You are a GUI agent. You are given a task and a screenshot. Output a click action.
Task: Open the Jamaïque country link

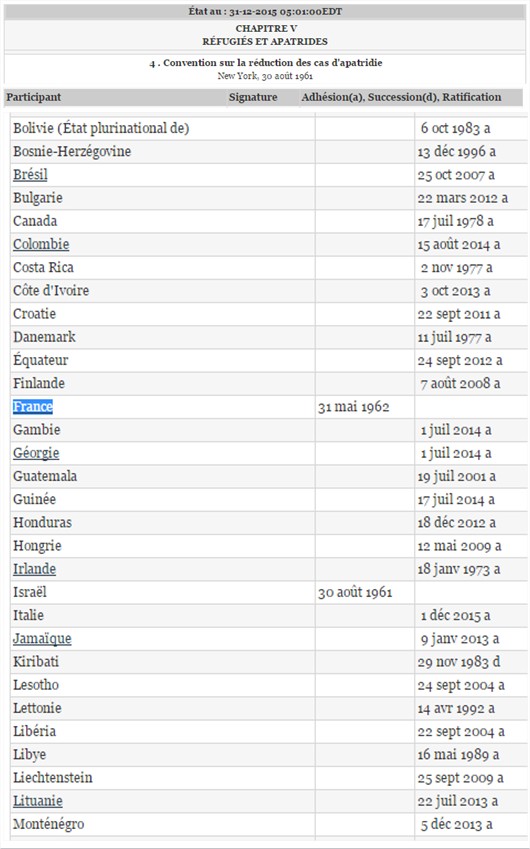pos(42,639)
